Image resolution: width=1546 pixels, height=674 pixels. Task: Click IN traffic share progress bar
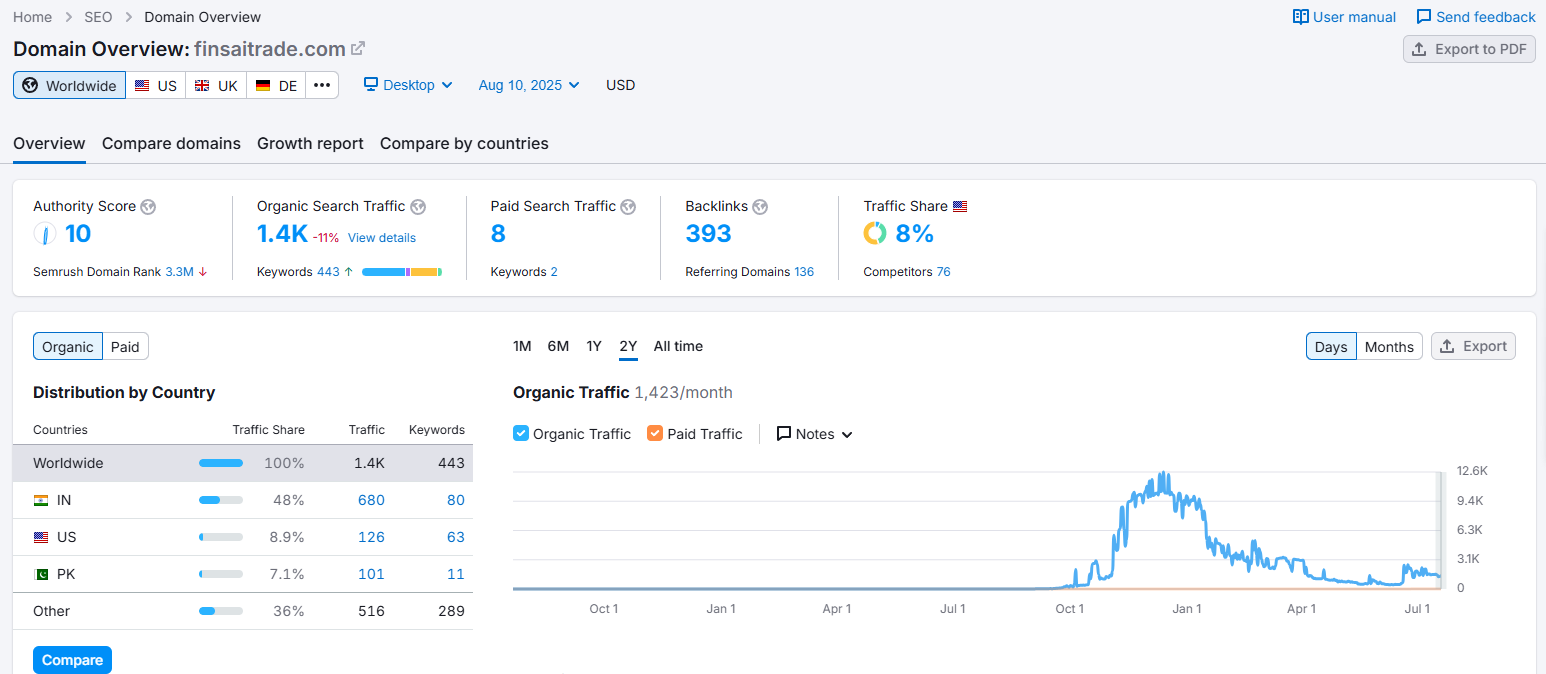coord(221,500)
